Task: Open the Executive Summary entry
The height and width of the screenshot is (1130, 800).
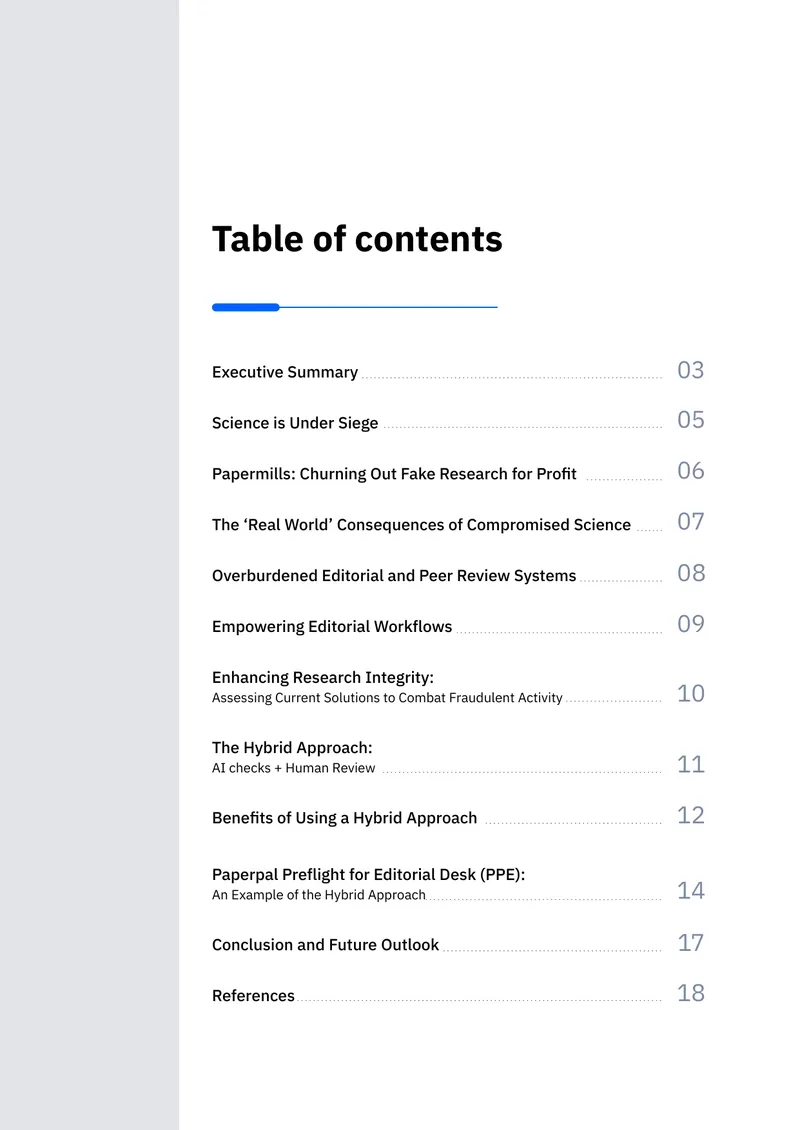Action: tap(285, 372)
